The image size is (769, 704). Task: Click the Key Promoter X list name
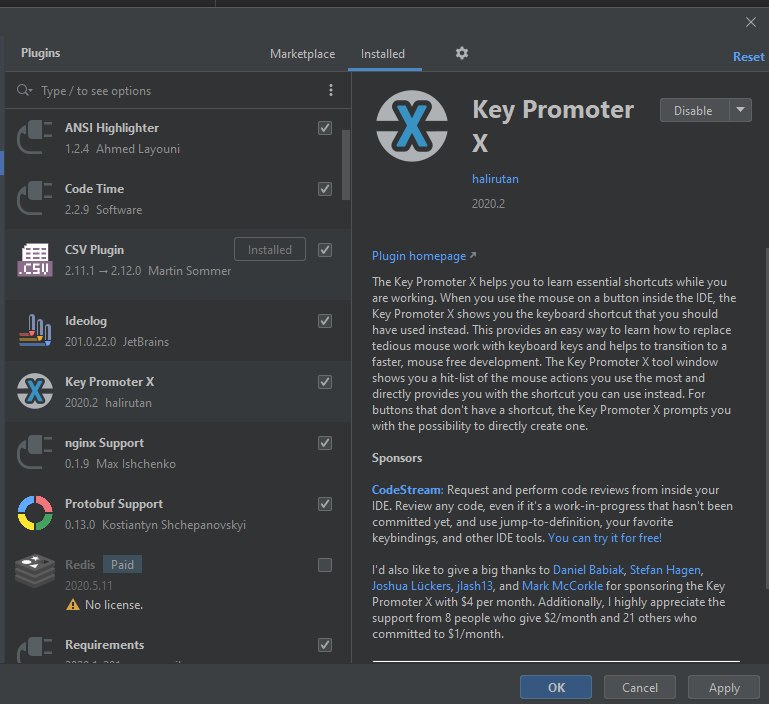tap(109, 382)
